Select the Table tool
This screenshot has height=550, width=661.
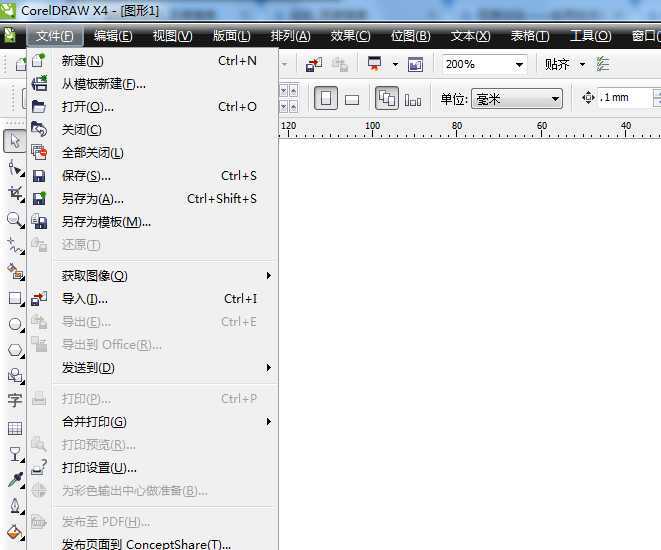(15, 428)
